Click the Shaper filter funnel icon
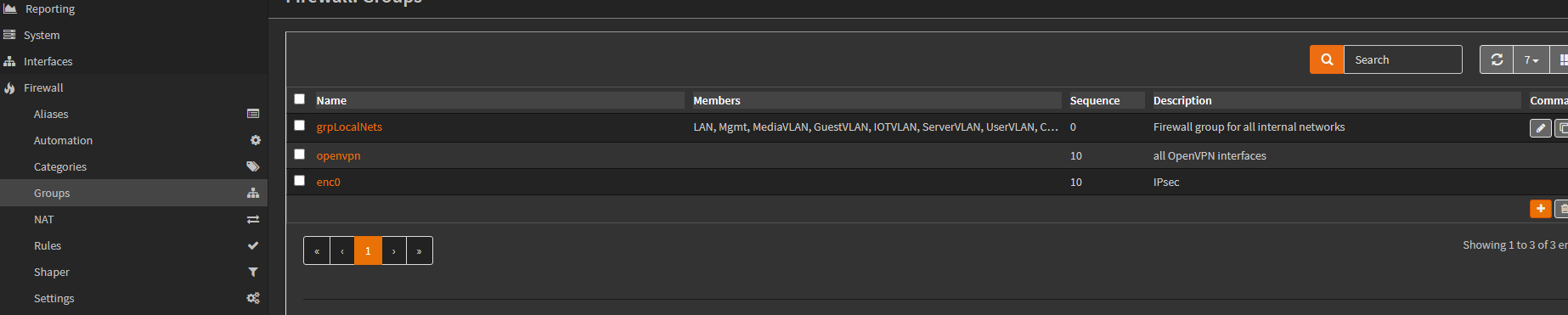 click(253, 272)
